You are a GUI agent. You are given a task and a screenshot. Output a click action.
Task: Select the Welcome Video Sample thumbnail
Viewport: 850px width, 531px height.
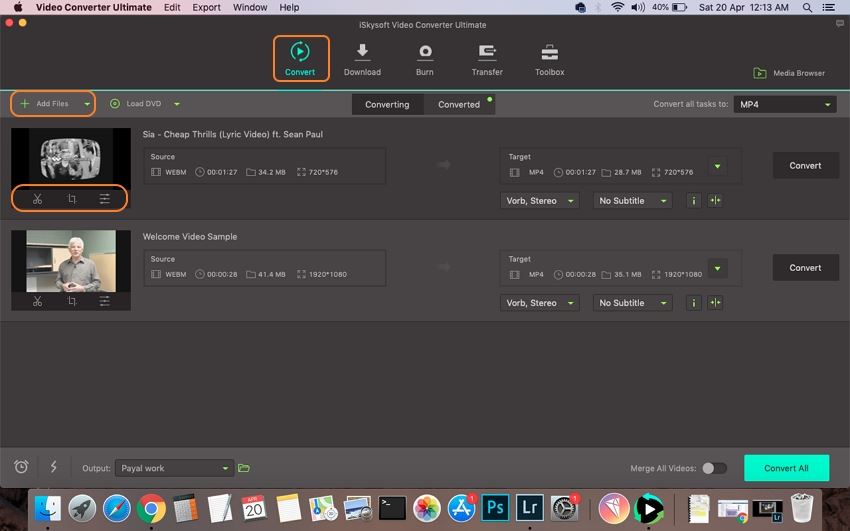[71, 261]
